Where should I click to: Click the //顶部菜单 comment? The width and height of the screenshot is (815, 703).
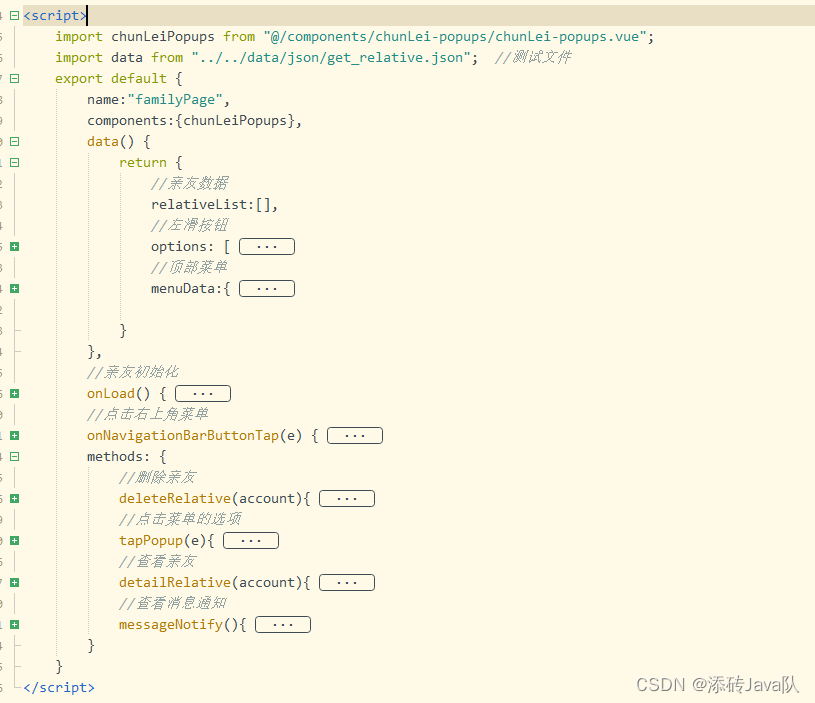pyautogui.click(x=189, y=267)
